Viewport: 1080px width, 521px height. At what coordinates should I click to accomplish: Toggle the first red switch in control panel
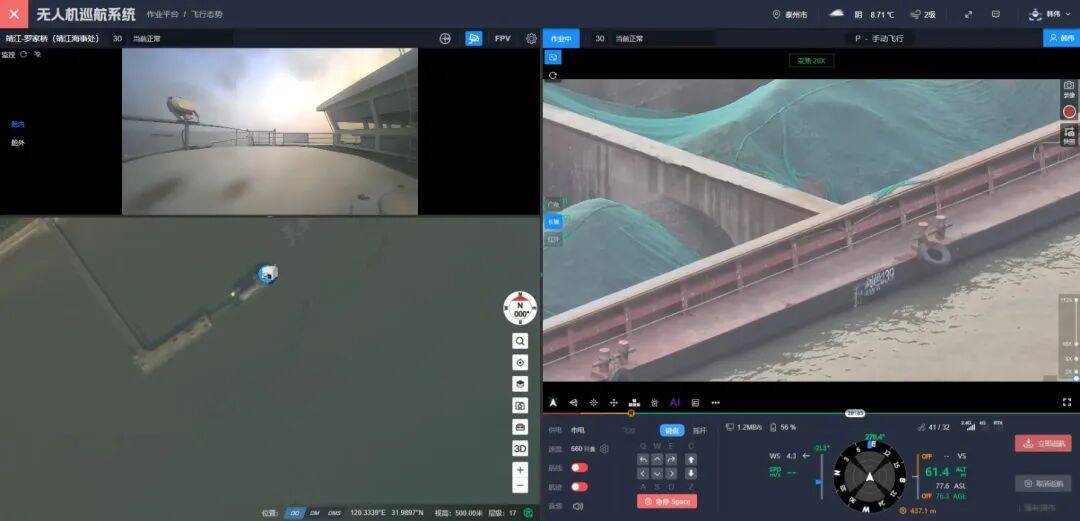pos(579,467)
